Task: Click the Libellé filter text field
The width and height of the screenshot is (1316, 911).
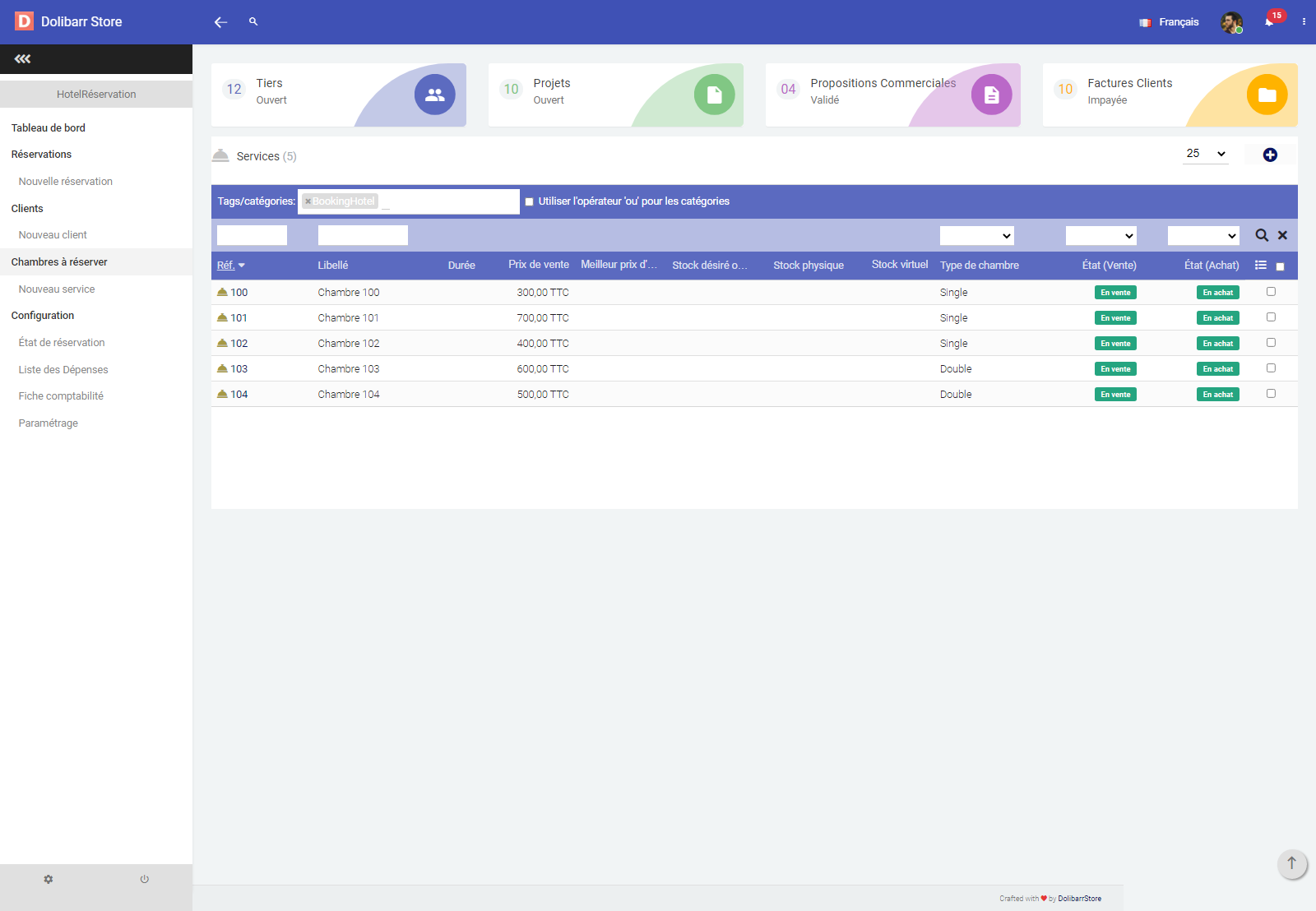Action: coord(363,235)
